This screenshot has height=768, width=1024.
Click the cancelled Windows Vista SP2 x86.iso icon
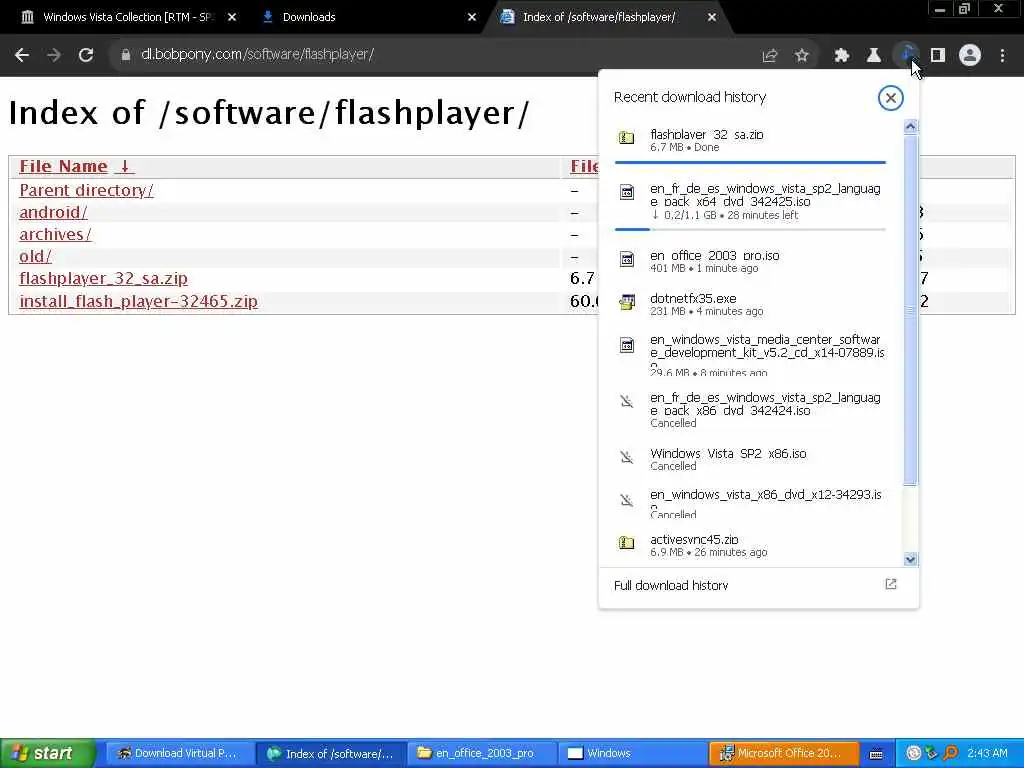click(626, 457)
